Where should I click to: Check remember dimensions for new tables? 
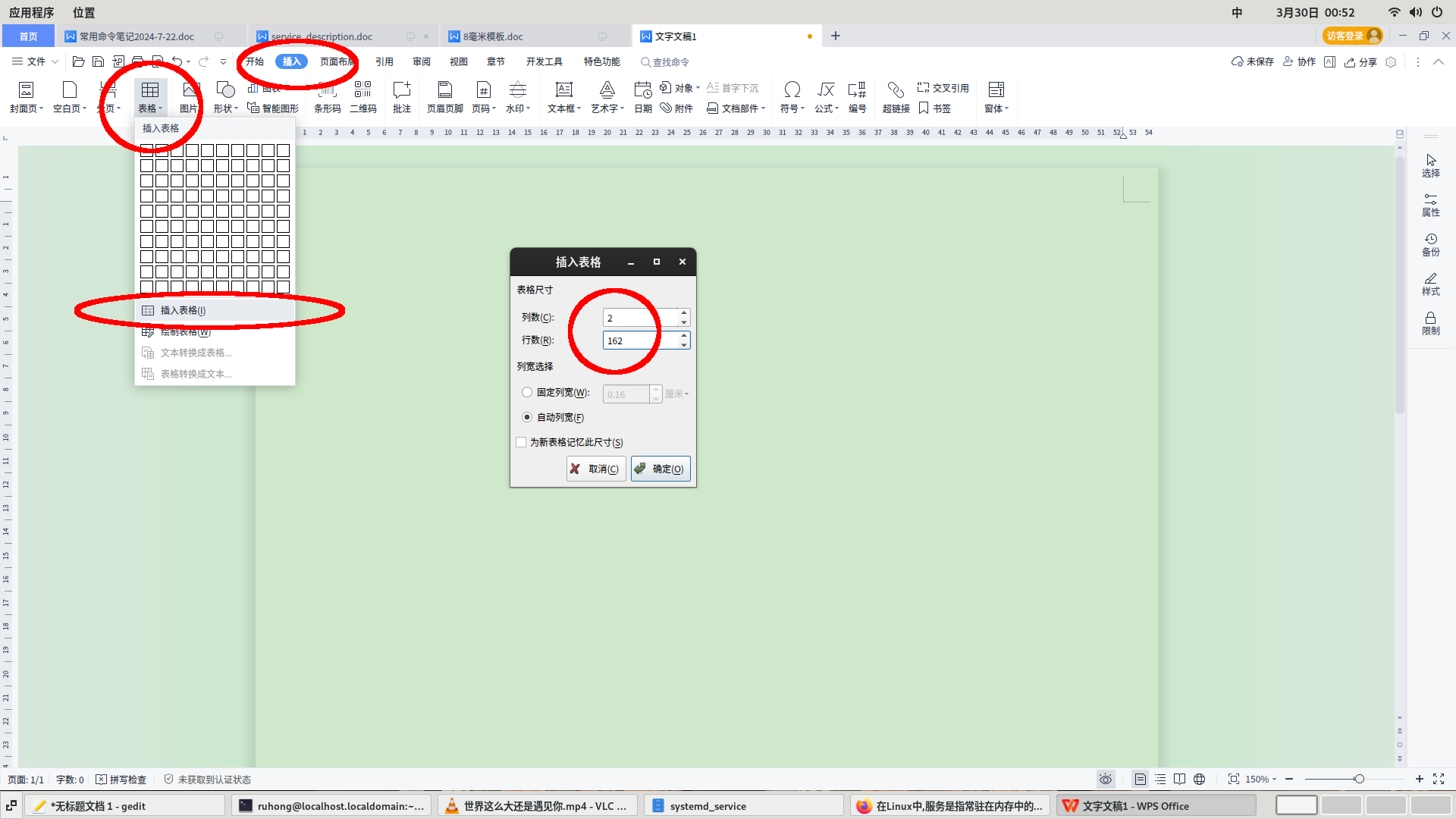click(x=521, y=442)
